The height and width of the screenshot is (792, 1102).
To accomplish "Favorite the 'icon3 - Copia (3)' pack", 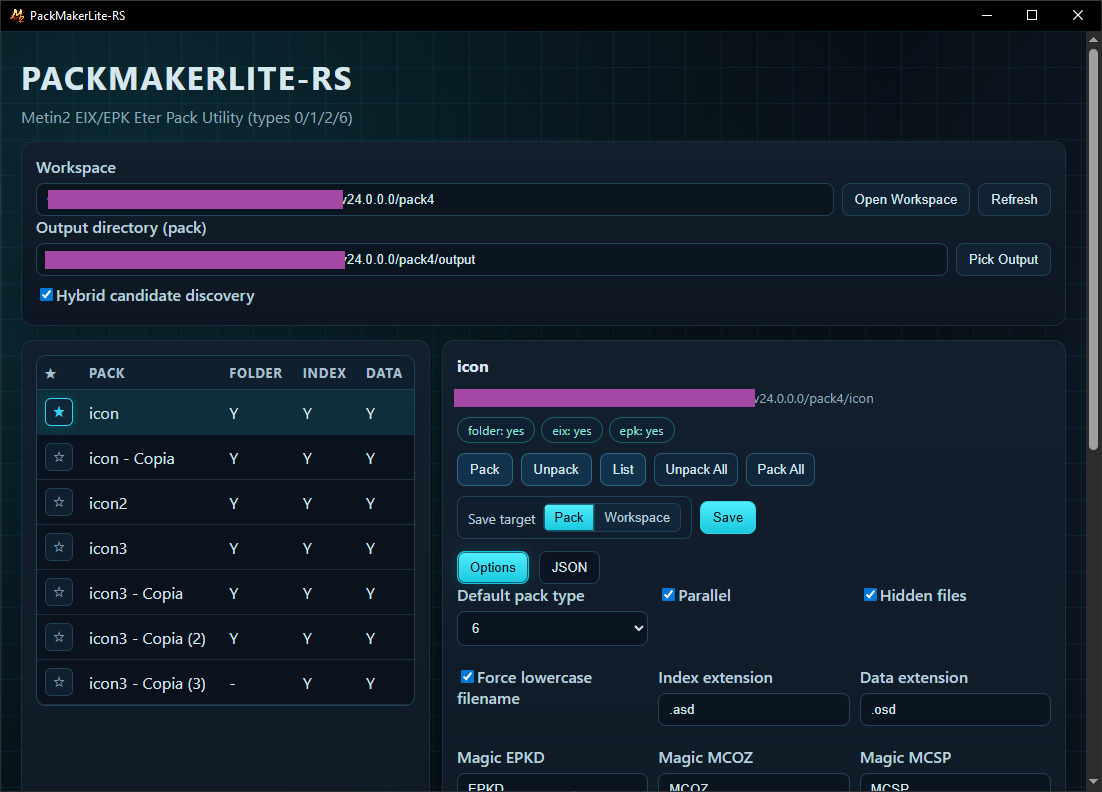I will point(59,682).
